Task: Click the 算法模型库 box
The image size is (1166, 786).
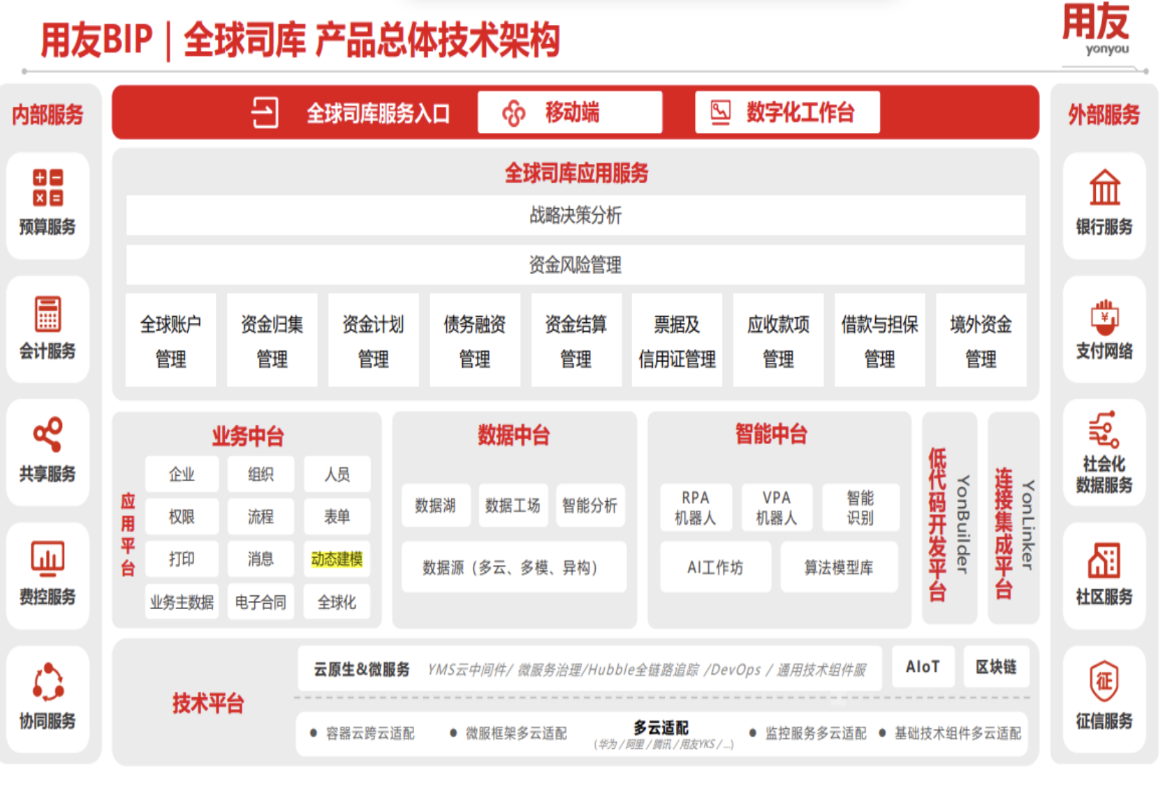Action: pos(840,567)
